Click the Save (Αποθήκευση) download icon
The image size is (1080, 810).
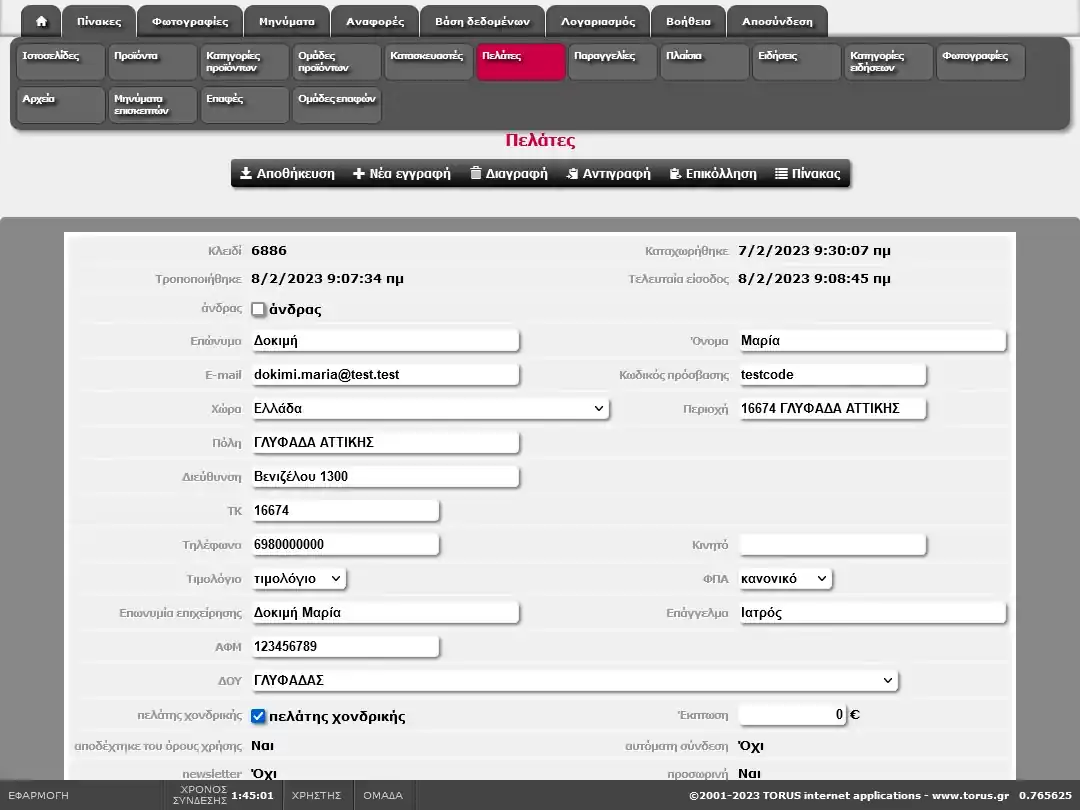point(246,174)
